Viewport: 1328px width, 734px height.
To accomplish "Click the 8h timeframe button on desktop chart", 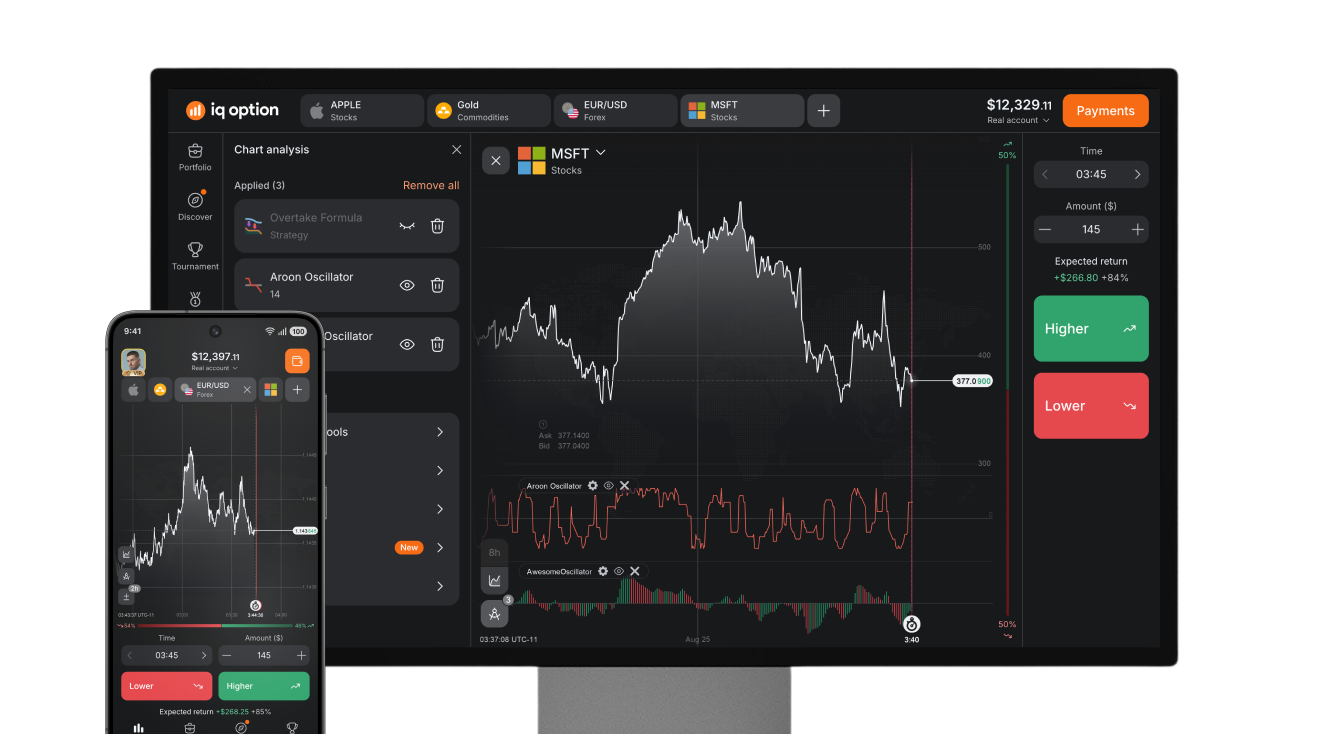I will 494,552.
